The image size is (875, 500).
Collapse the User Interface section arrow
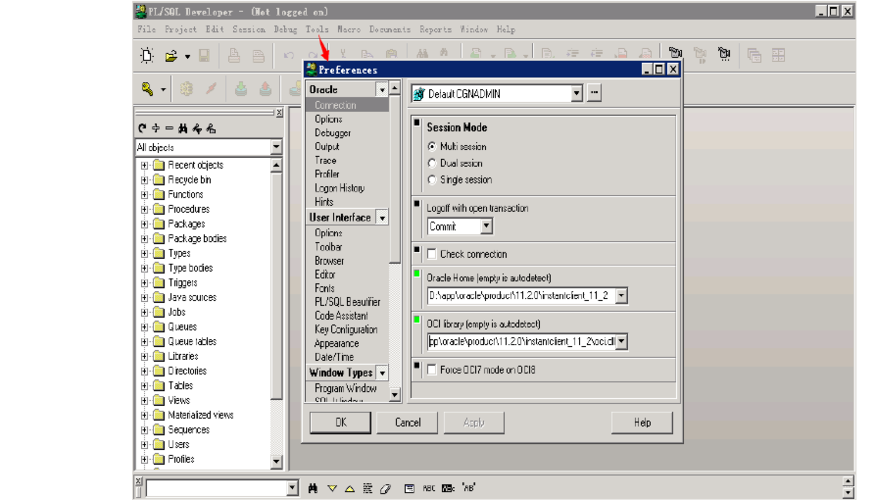point(382,218)
